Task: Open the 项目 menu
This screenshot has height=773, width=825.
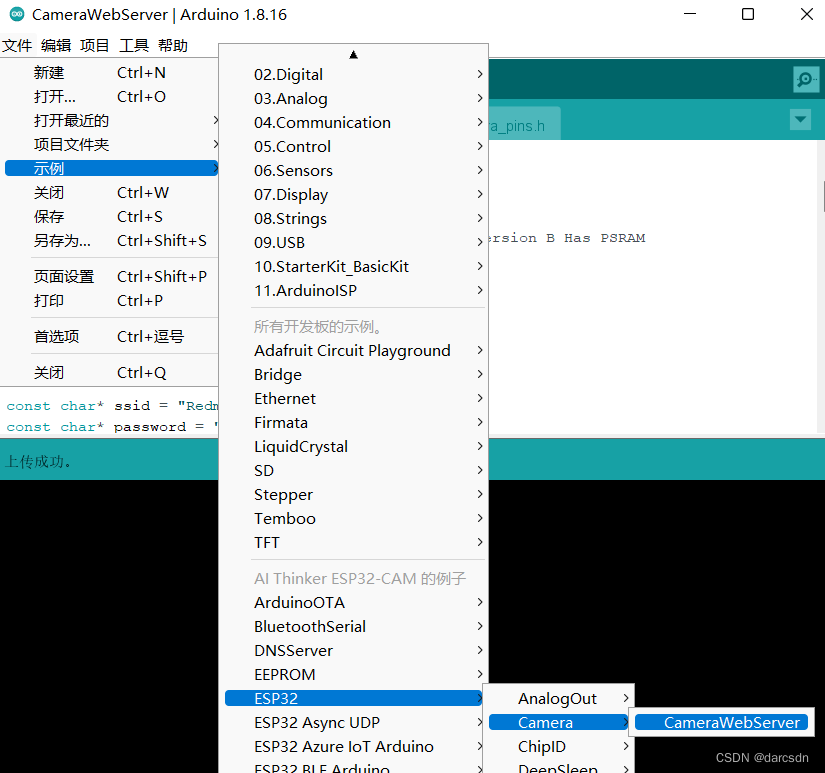Action: coord(95,46)
